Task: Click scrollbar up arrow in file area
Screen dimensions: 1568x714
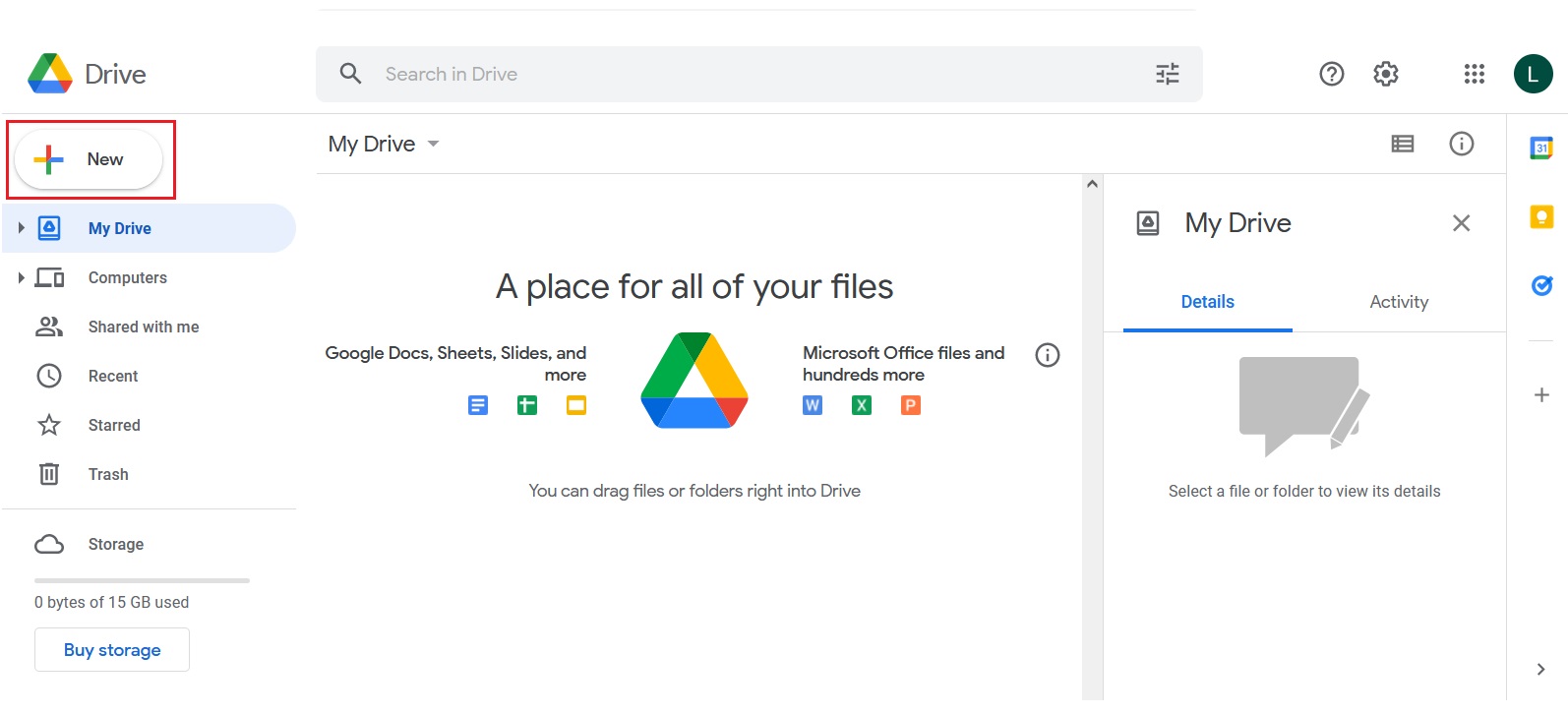Action: pos(1092,184)
